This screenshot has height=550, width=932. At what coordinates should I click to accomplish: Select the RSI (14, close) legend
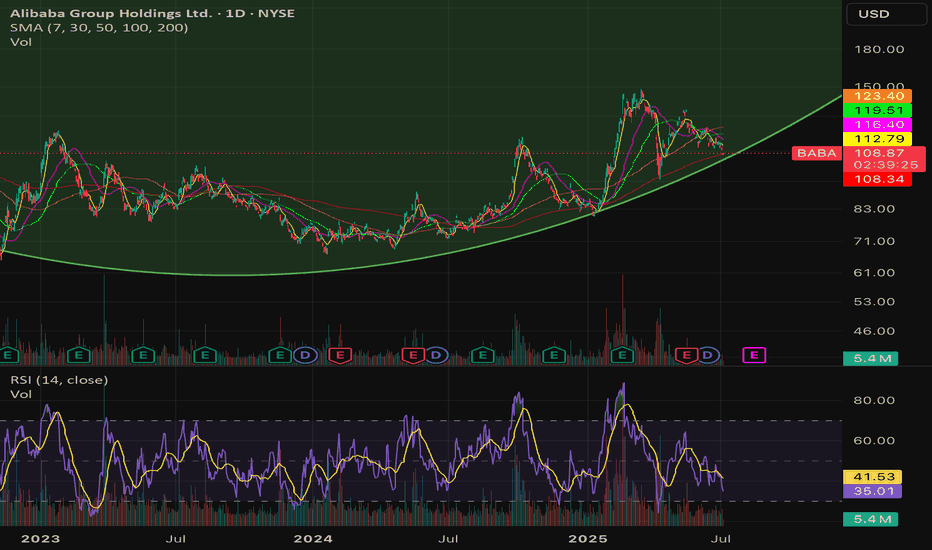pyautogui.click(x=59, y=379)
